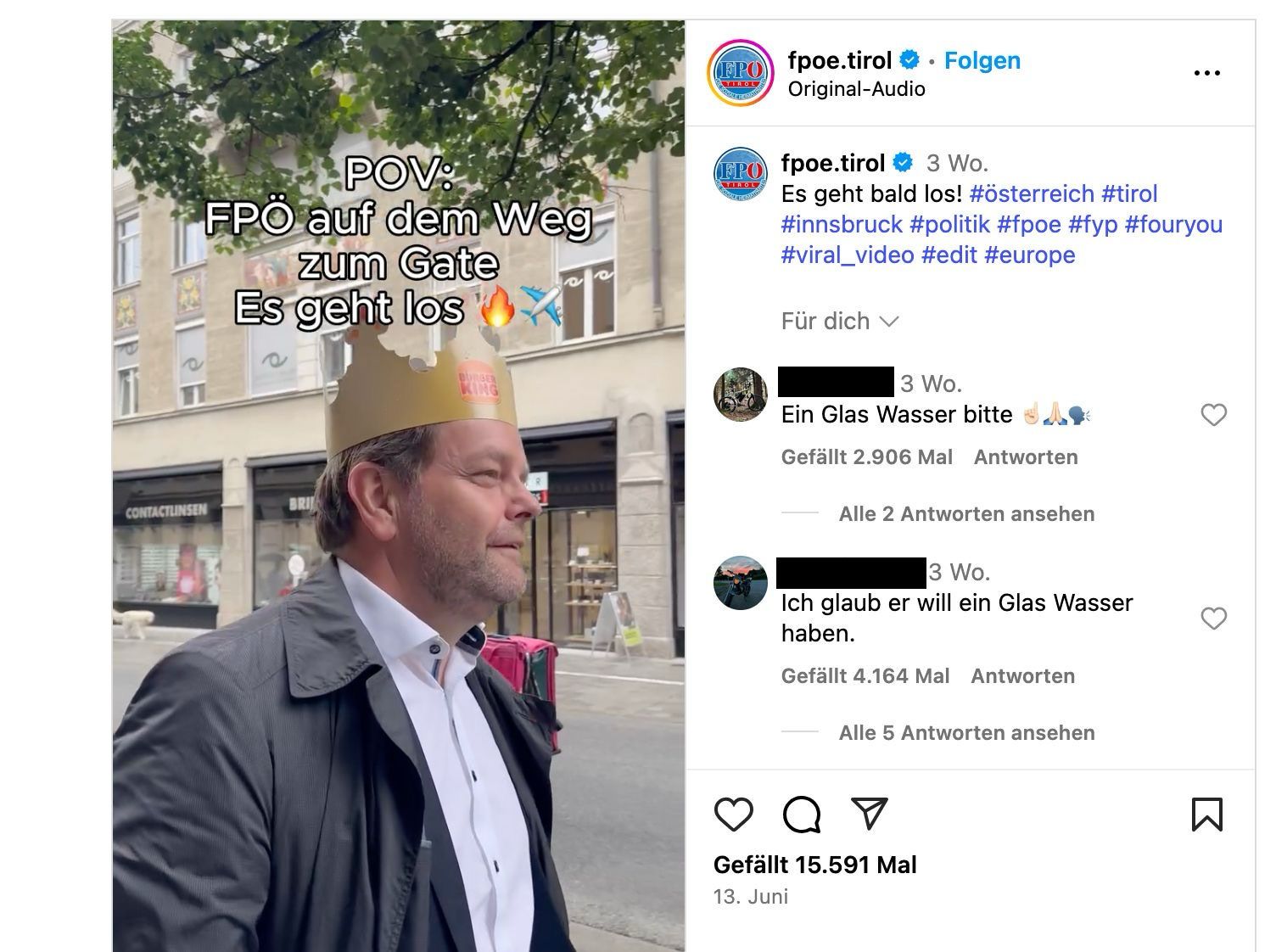This screenshot has height=952, width=1276.
Task: Like the 'Ein Glas Wasser bitte' comment
Action: 1214,415
